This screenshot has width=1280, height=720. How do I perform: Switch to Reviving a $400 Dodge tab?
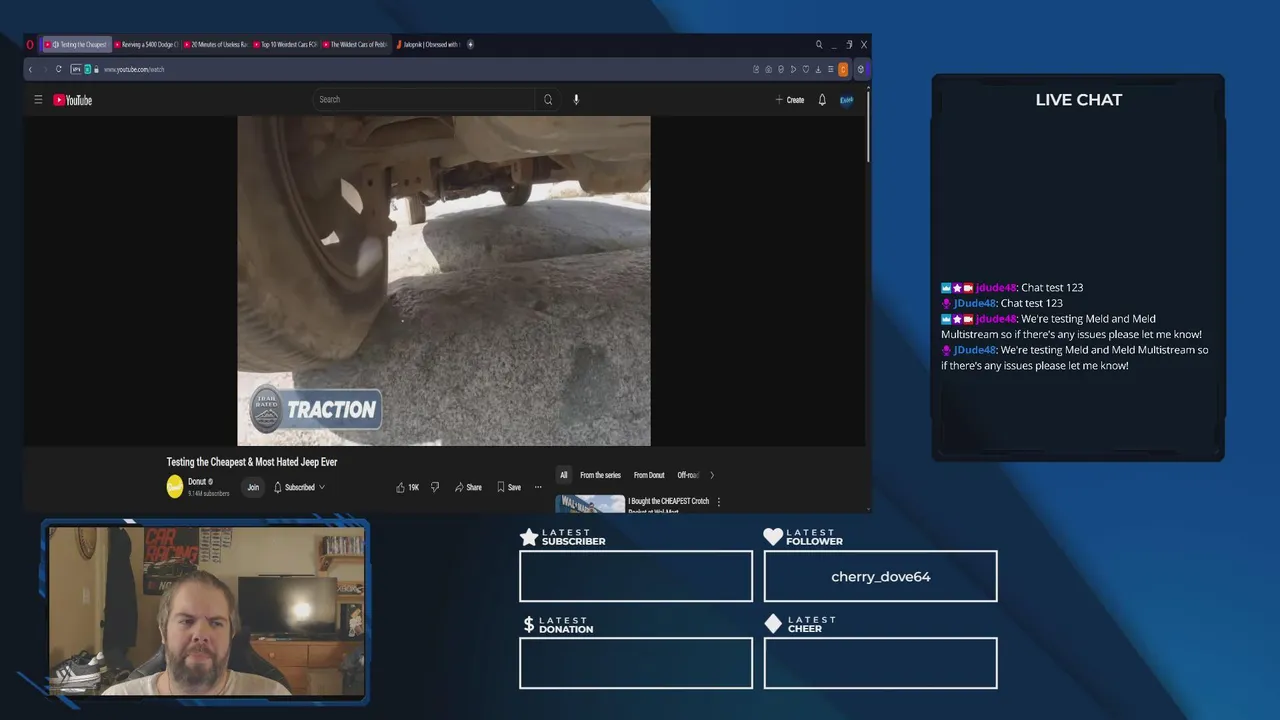click(x=146, y=44)
